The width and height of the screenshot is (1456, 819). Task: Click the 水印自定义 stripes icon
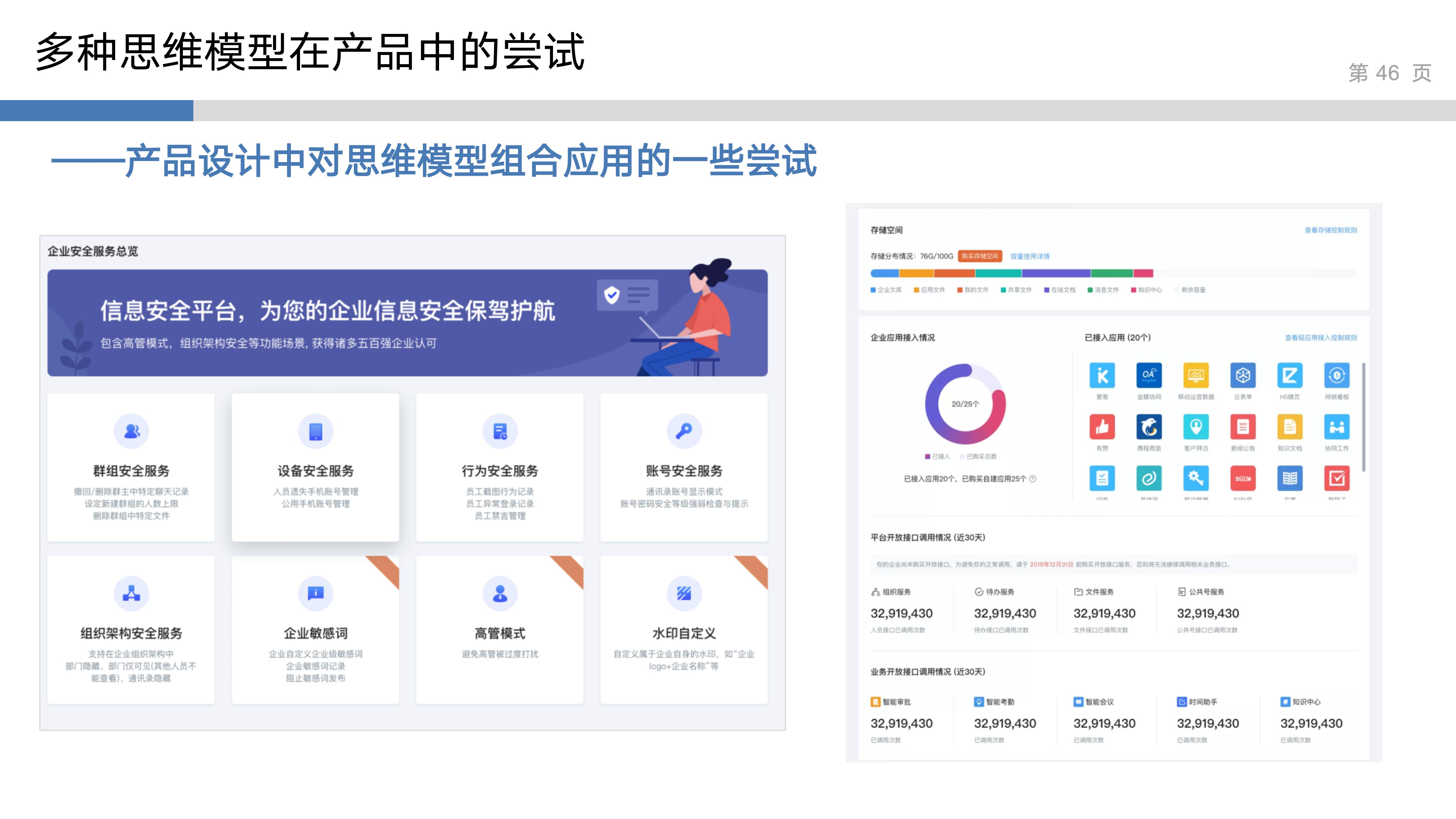(684, 593)
